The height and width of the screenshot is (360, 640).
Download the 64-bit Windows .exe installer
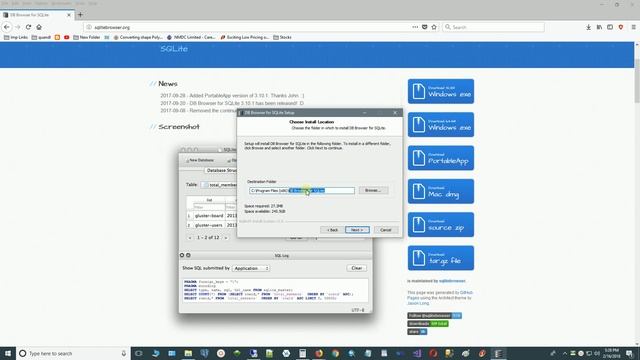pos(441,125)
